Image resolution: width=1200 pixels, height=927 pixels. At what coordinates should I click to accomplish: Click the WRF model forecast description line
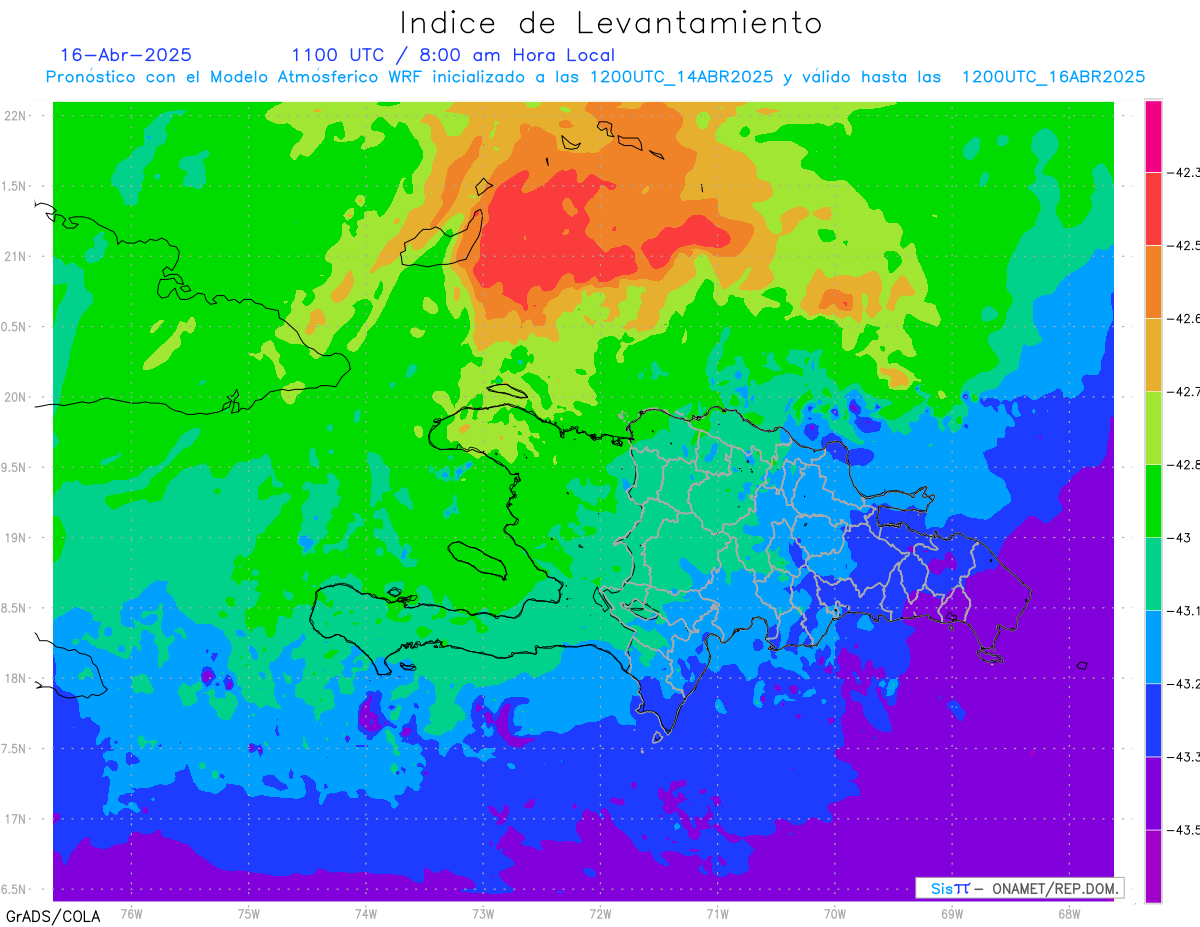coord(595,77)
